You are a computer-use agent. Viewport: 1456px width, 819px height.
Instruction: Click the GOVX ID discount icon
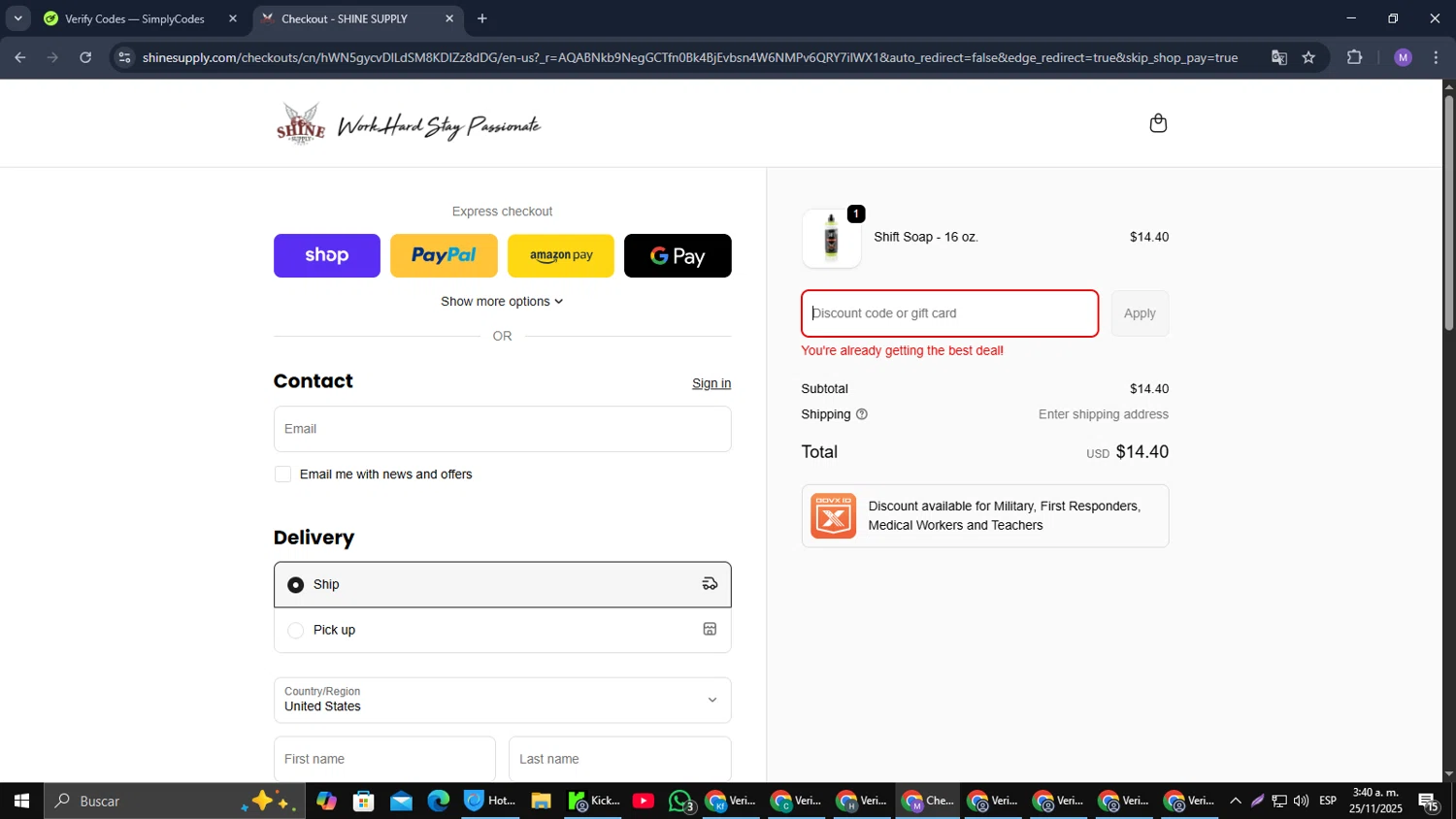click(x=833, y=515)
